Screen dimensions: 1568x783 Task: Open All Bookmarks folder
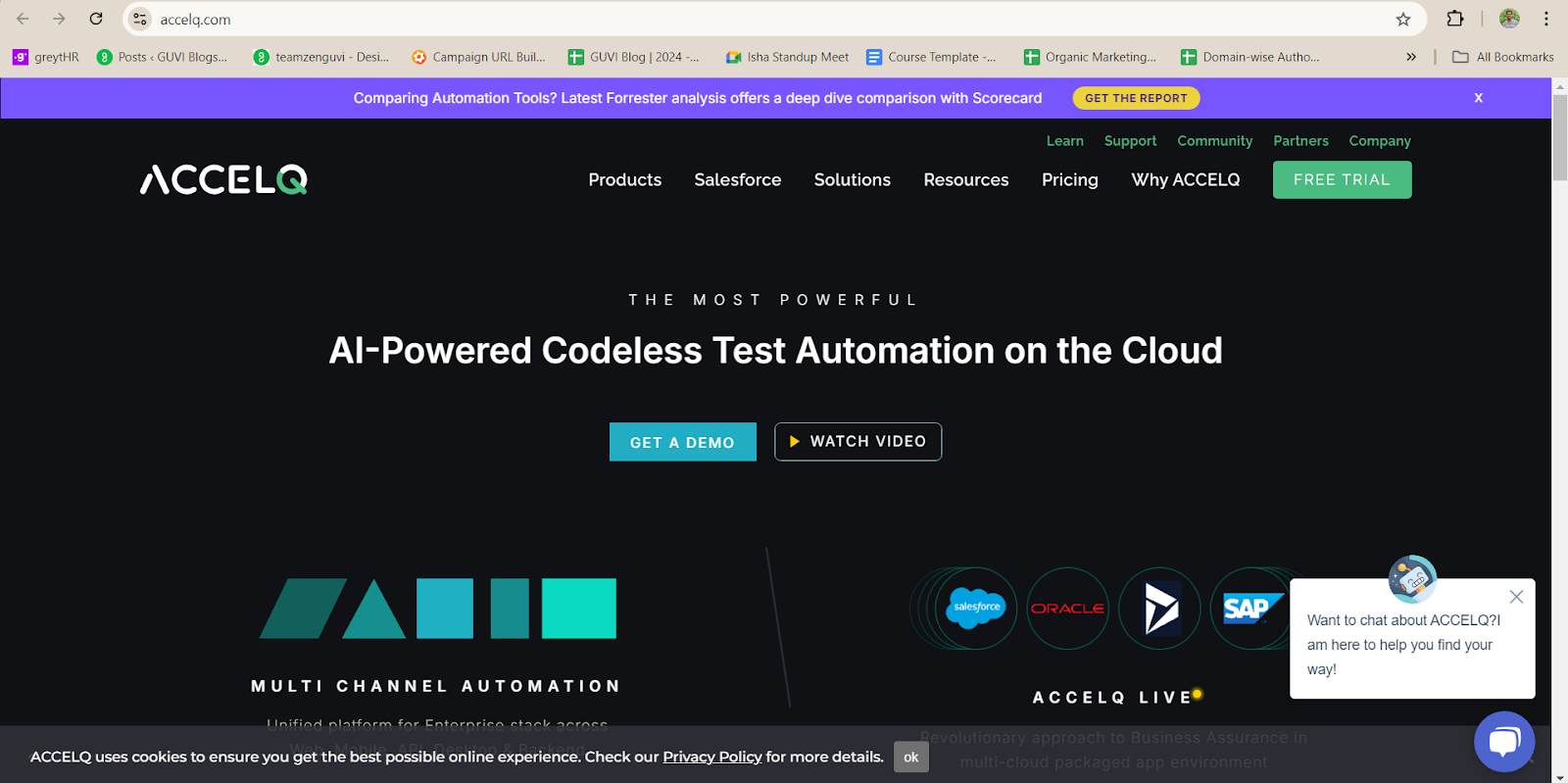coord(1503,57)
